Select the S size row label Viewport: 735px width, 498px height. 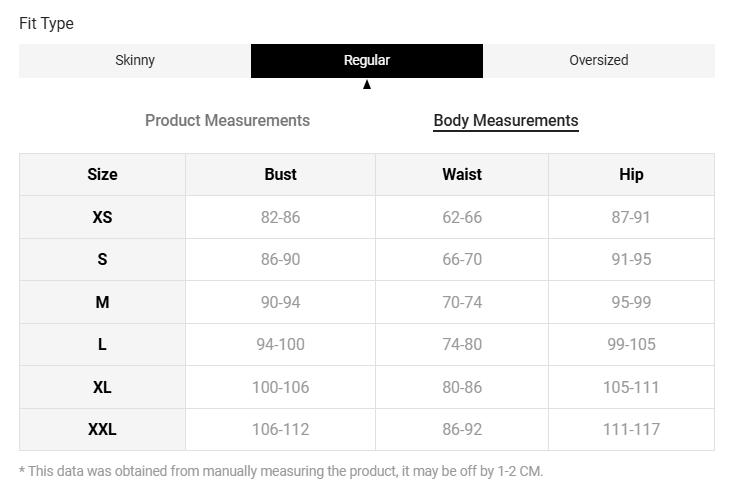(x=102, y=259)
